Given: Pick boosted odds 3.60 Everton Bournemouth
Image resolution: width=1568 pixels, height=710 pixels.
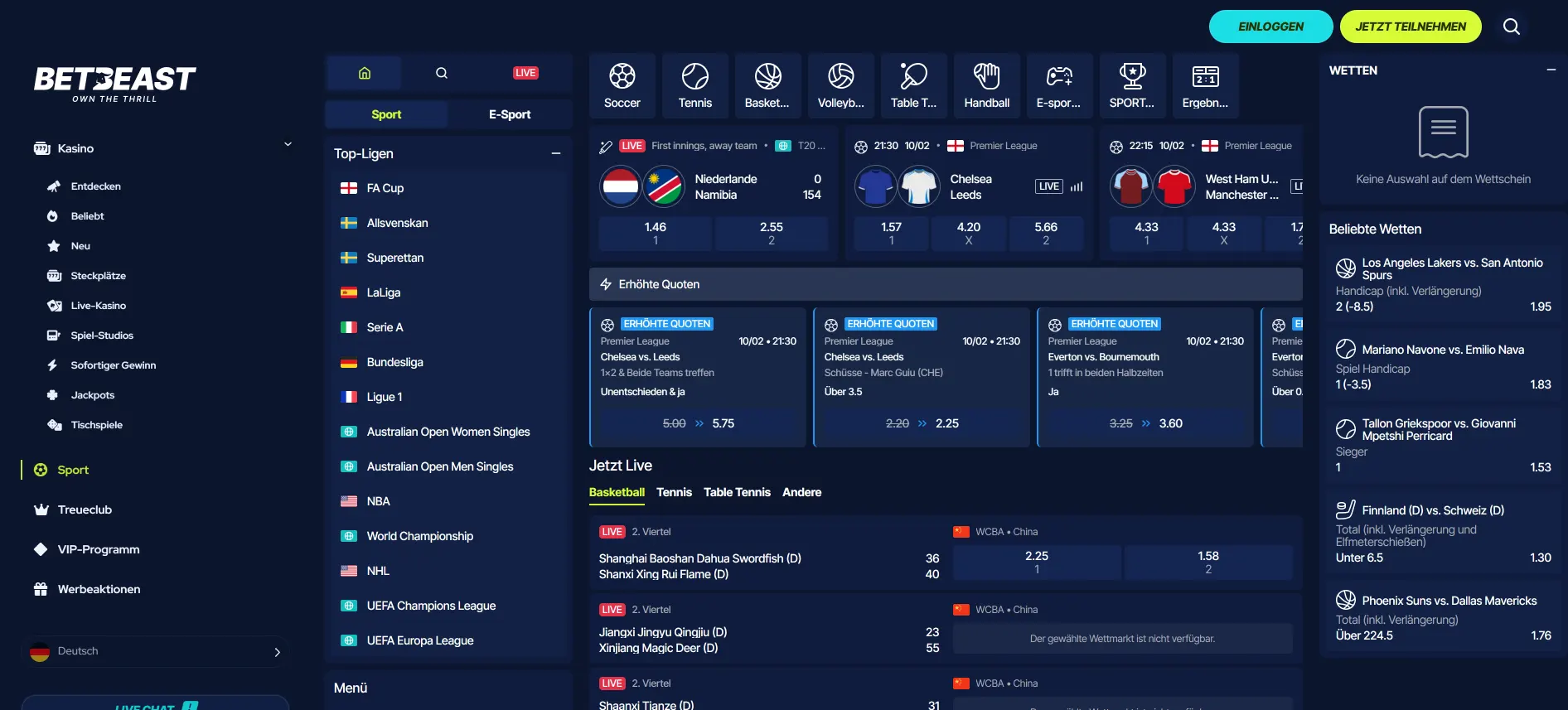Looking at the screenshot, I should coord(1145,423).
